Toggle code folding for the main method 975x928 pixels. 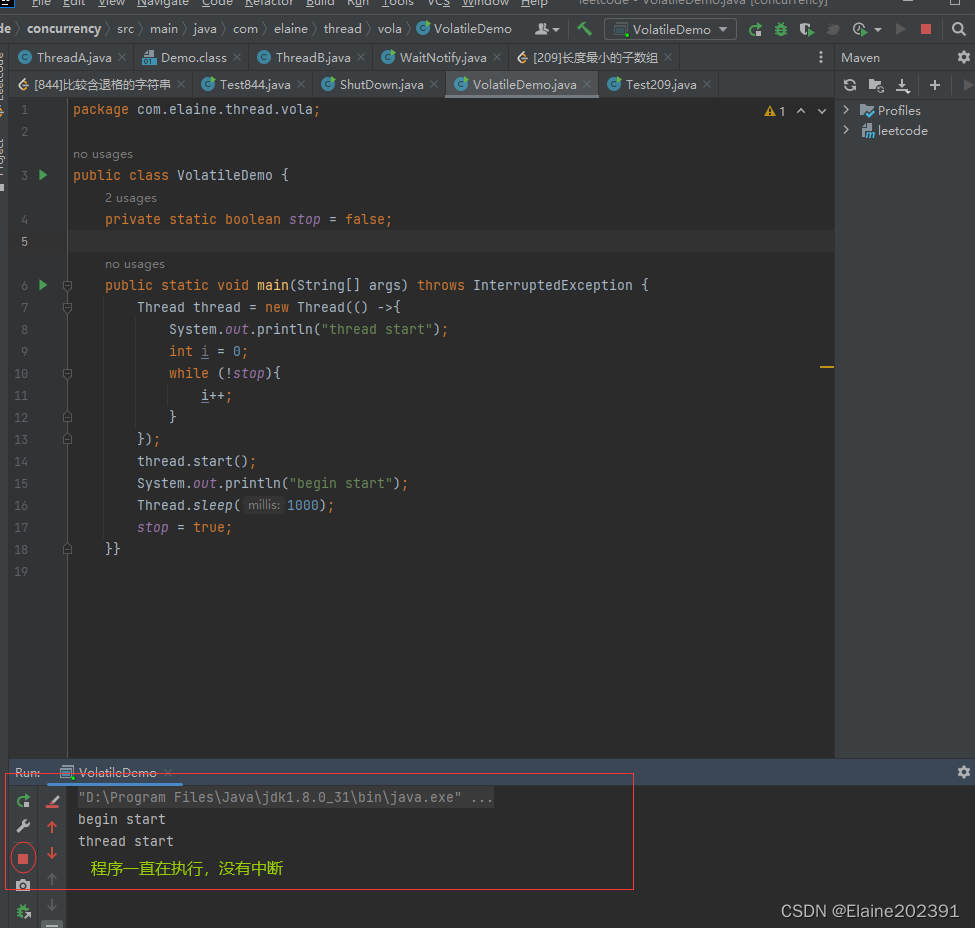67,286
